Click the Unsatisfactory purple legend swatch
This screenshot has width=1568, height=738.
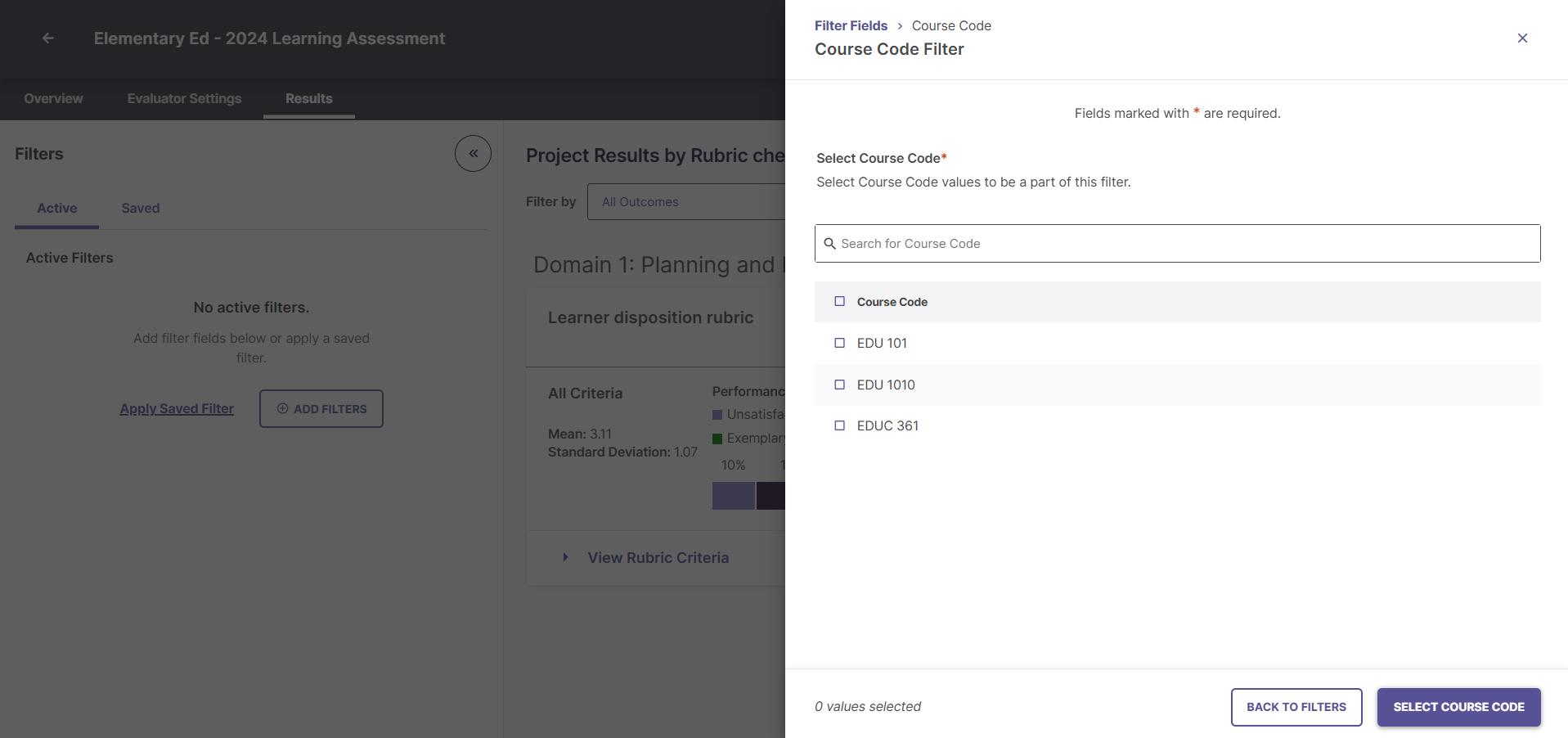pos(717,415)
